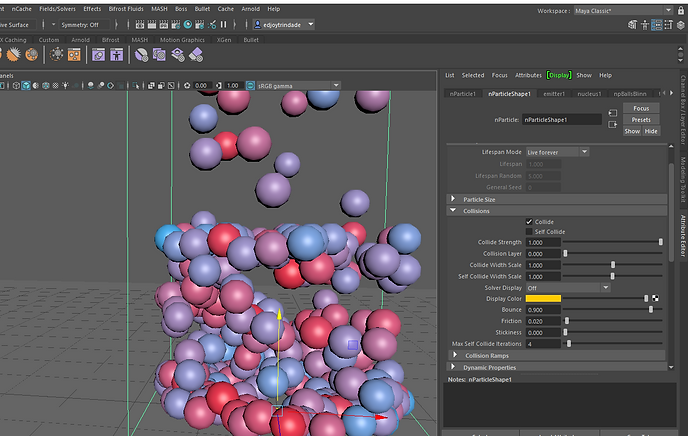Click the Presets button
The height and width of the screenshot is (436, 688).
pos(641,120)
